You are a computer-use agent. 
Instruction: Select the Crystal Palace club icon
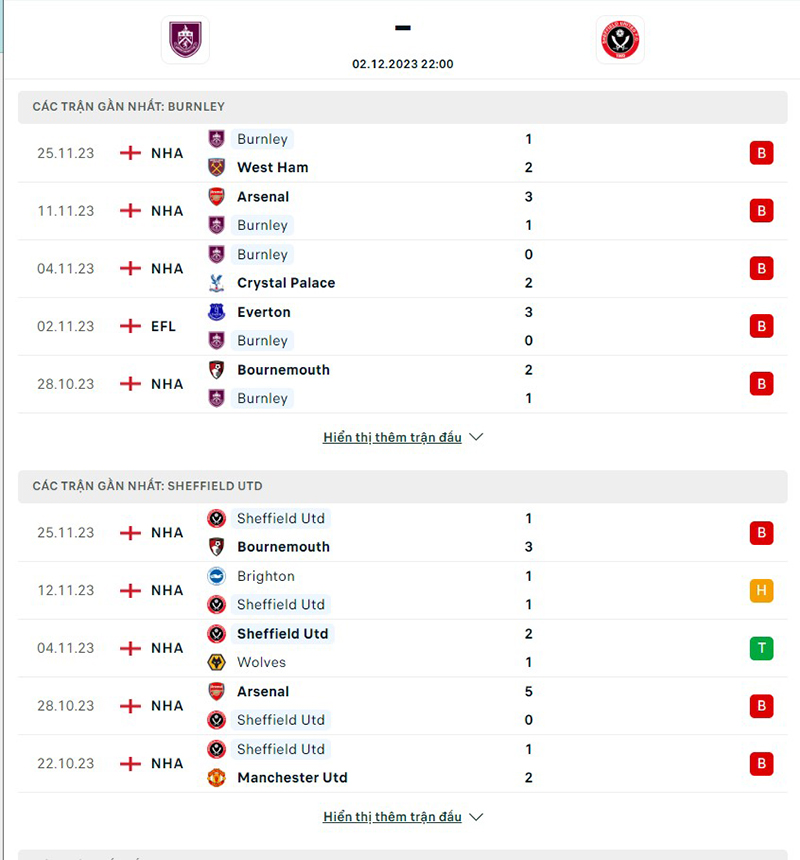coord(216,283)
